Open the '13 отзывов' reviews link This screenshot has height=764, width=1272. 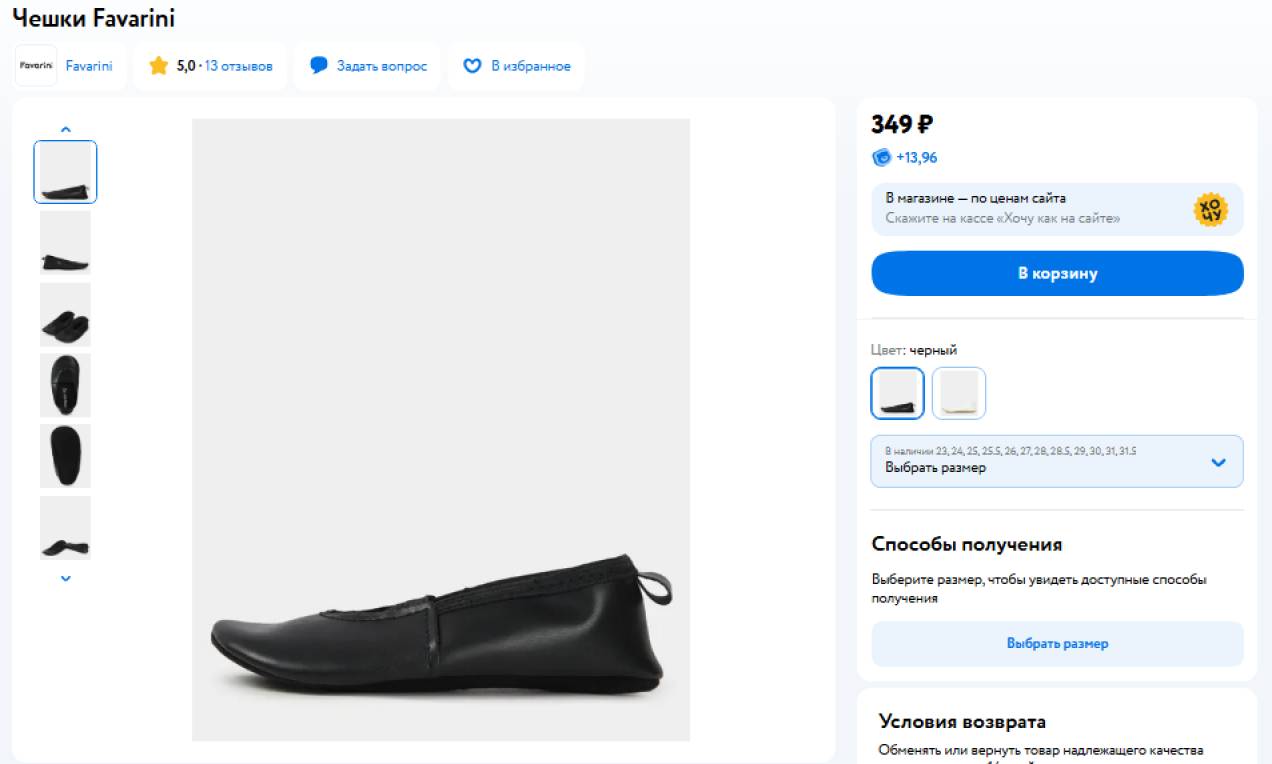pyautogui.click(x=238, y=66)
